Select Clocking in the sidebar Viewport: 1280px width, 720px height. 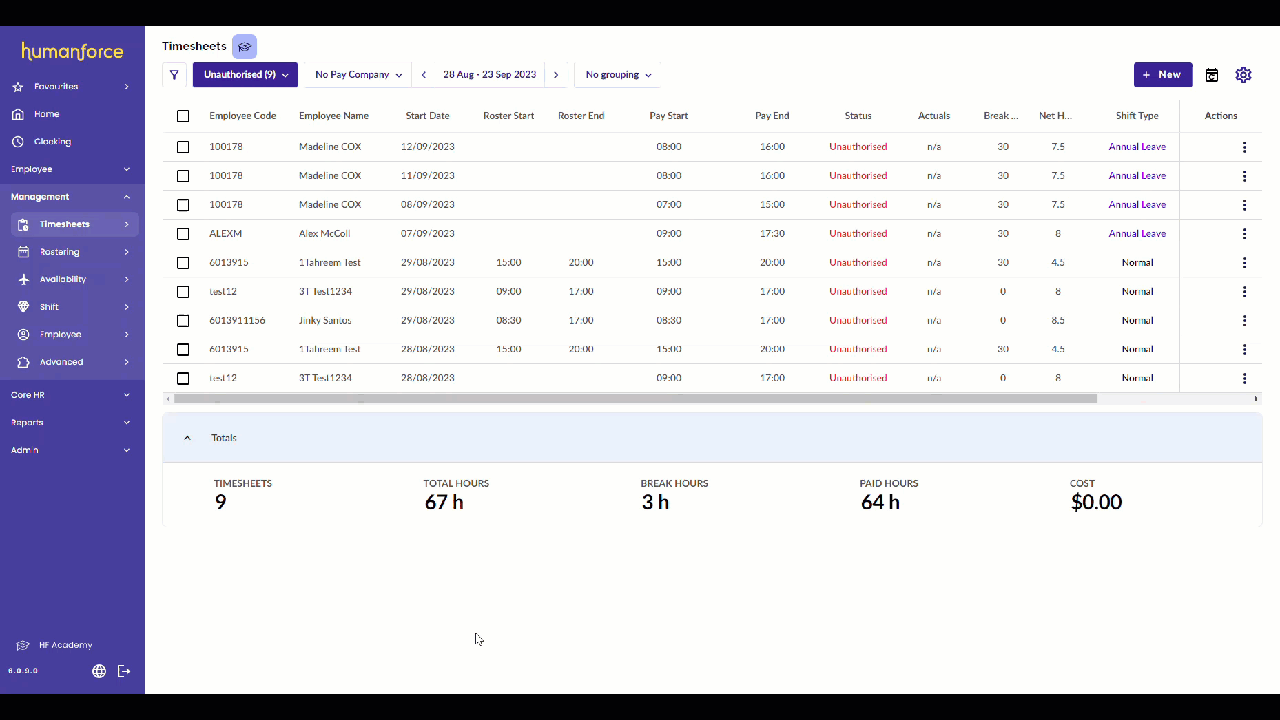click(52, 142)
